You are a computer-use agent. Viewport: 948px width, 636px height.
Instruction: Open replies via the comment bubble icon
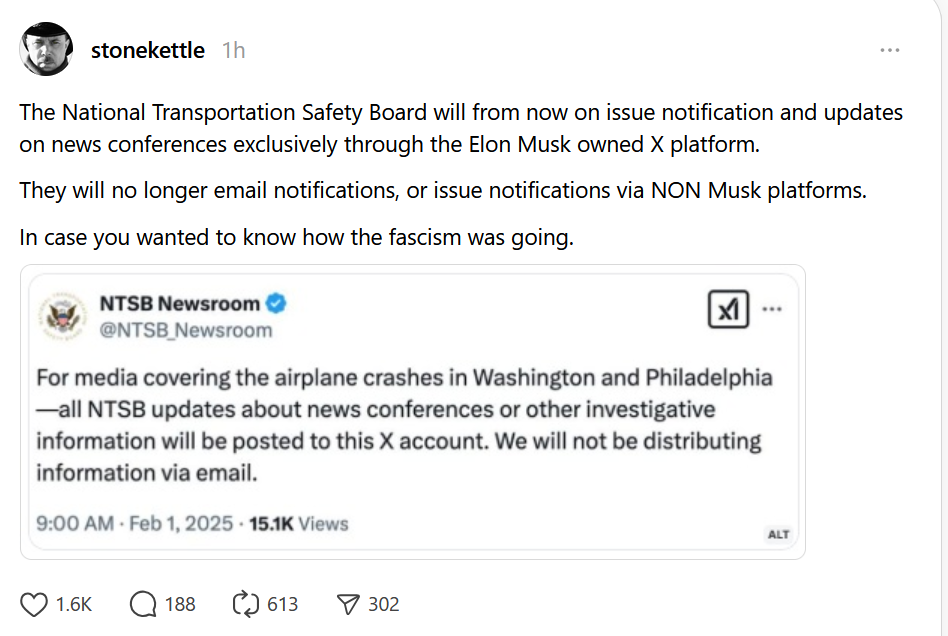(143, 604)
